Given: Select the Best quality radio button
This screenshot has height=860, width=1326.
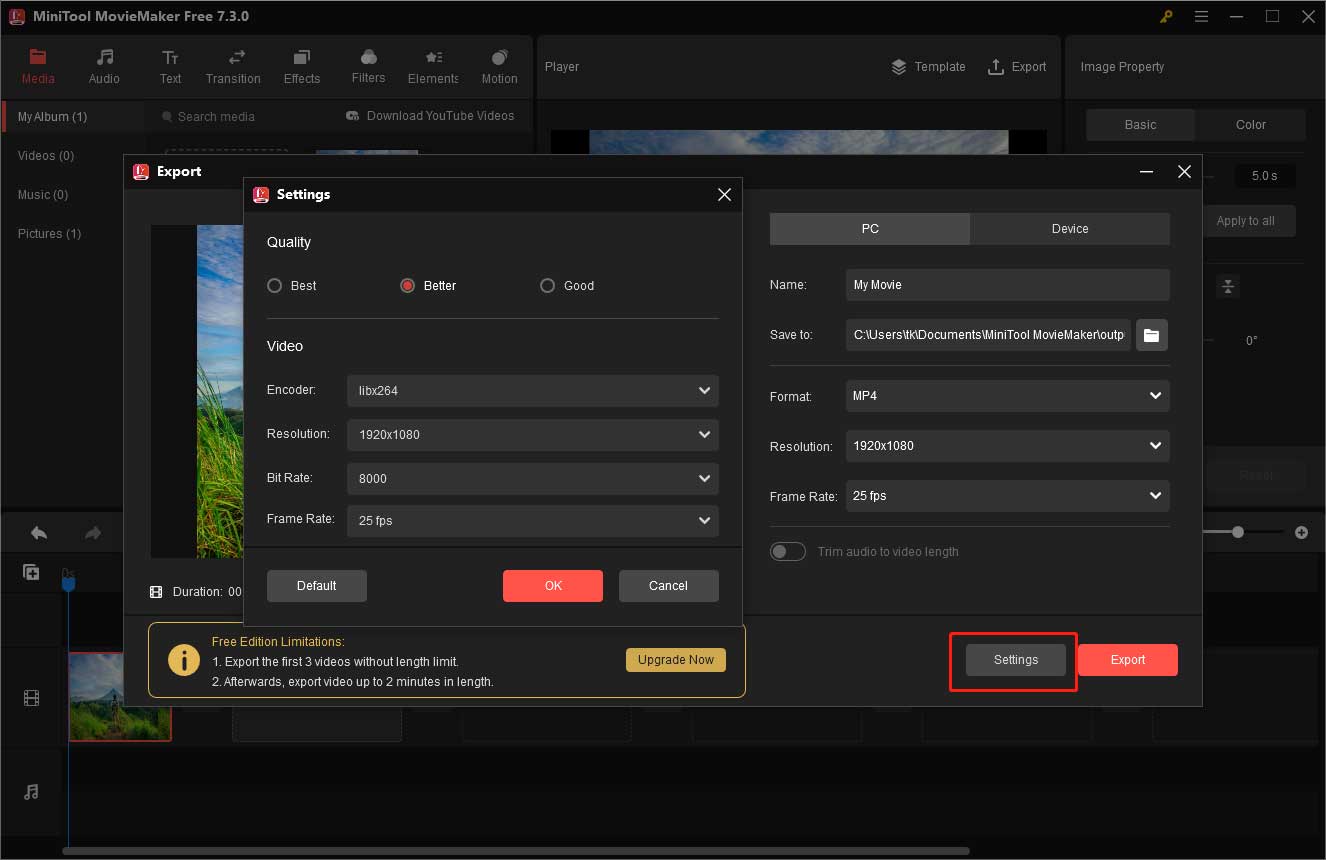Looking at the screenshot, I should click(274, 285).
